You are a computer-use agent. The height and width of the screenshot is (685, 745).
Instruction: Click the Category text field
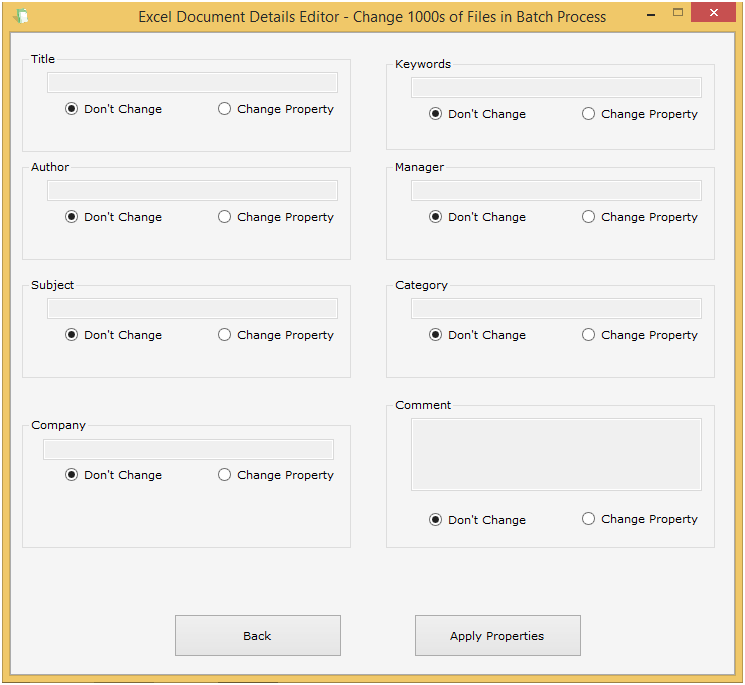556,309
